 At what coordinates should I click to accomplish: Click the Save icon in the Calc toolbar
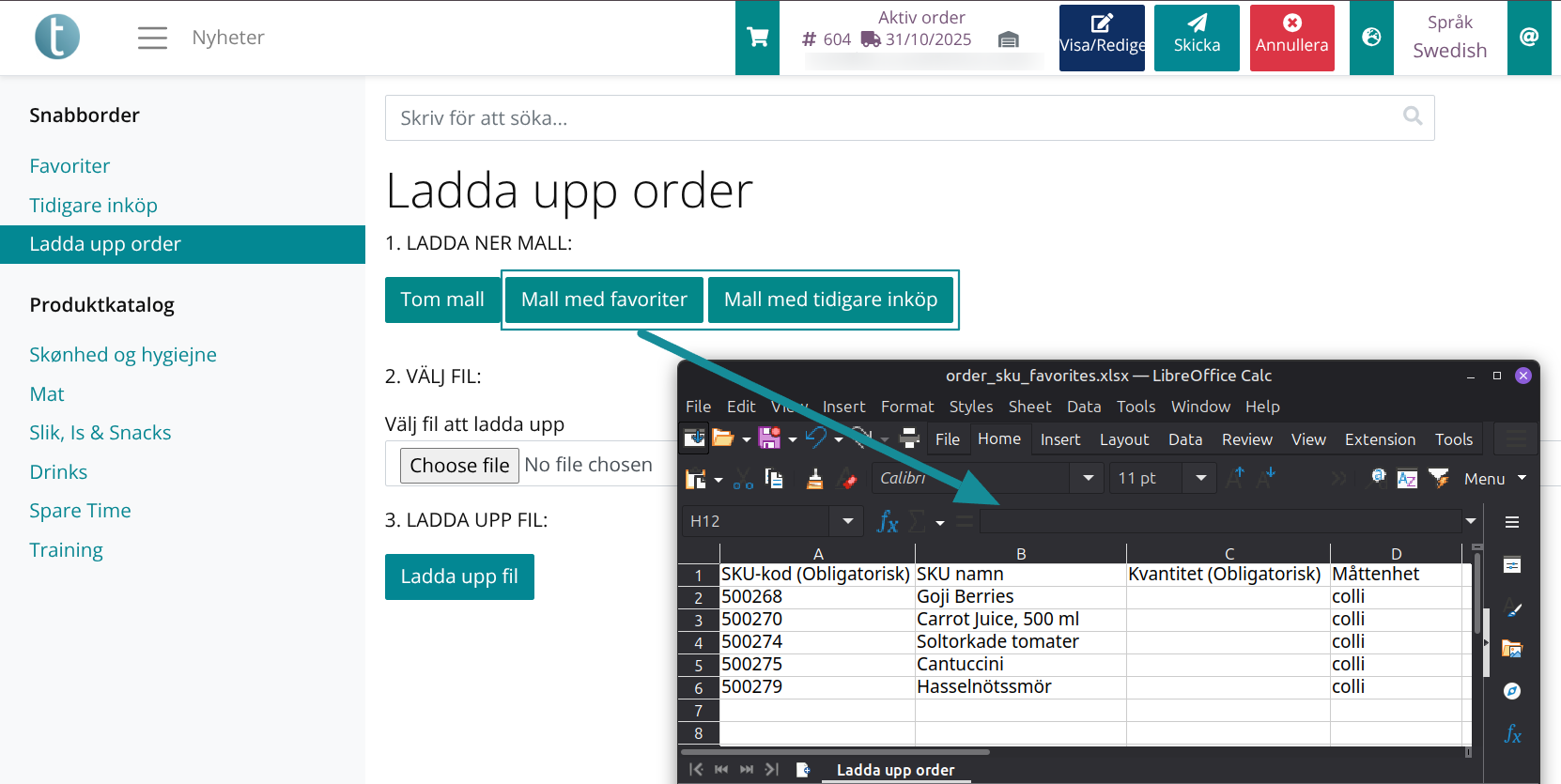[770, 438]
